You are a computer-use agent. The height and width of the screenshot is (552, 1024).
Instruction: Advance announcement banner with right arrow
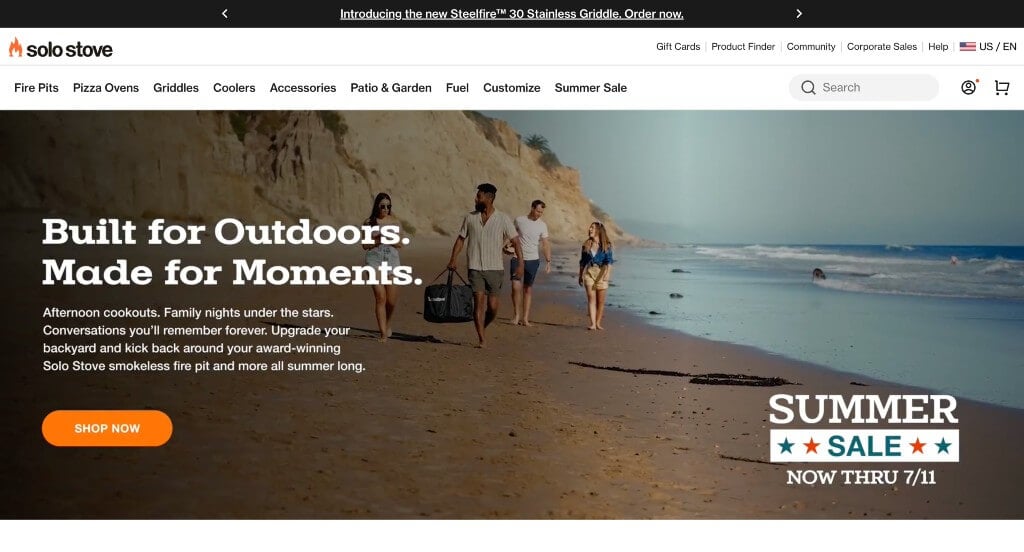pos(799,14)
